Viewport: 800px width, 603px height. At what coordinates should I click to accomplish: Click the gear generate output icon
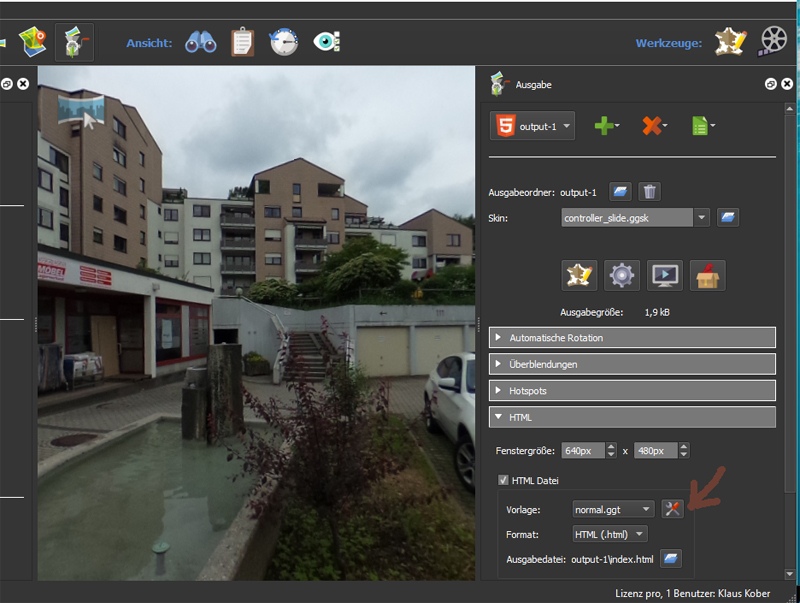622,275
